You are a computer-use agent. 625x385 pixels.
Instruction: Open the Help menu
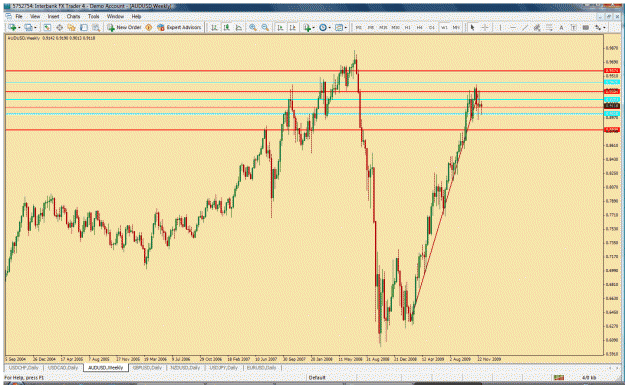[x=136, y=16]
